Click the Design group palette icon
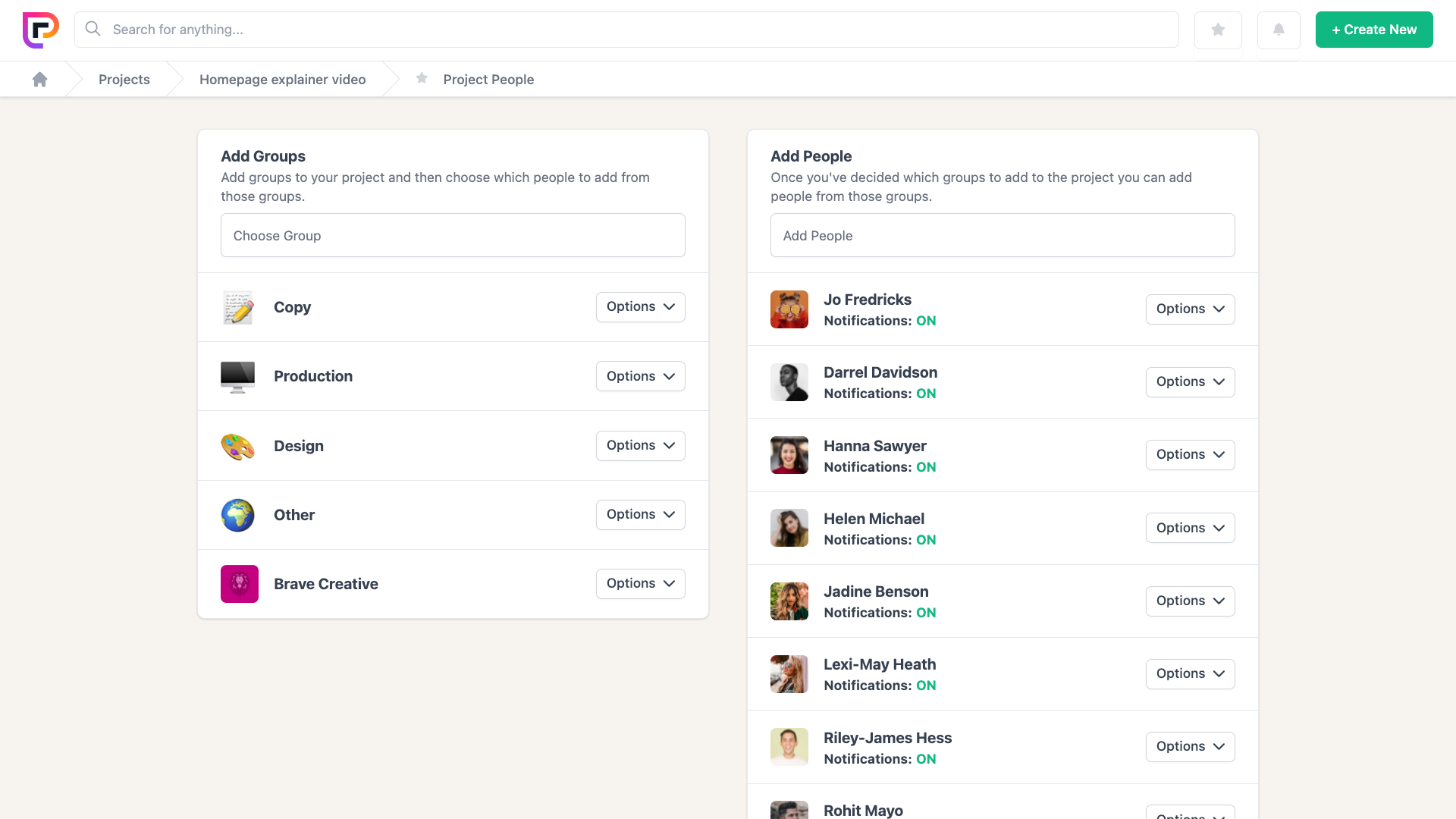 (238, 446)
